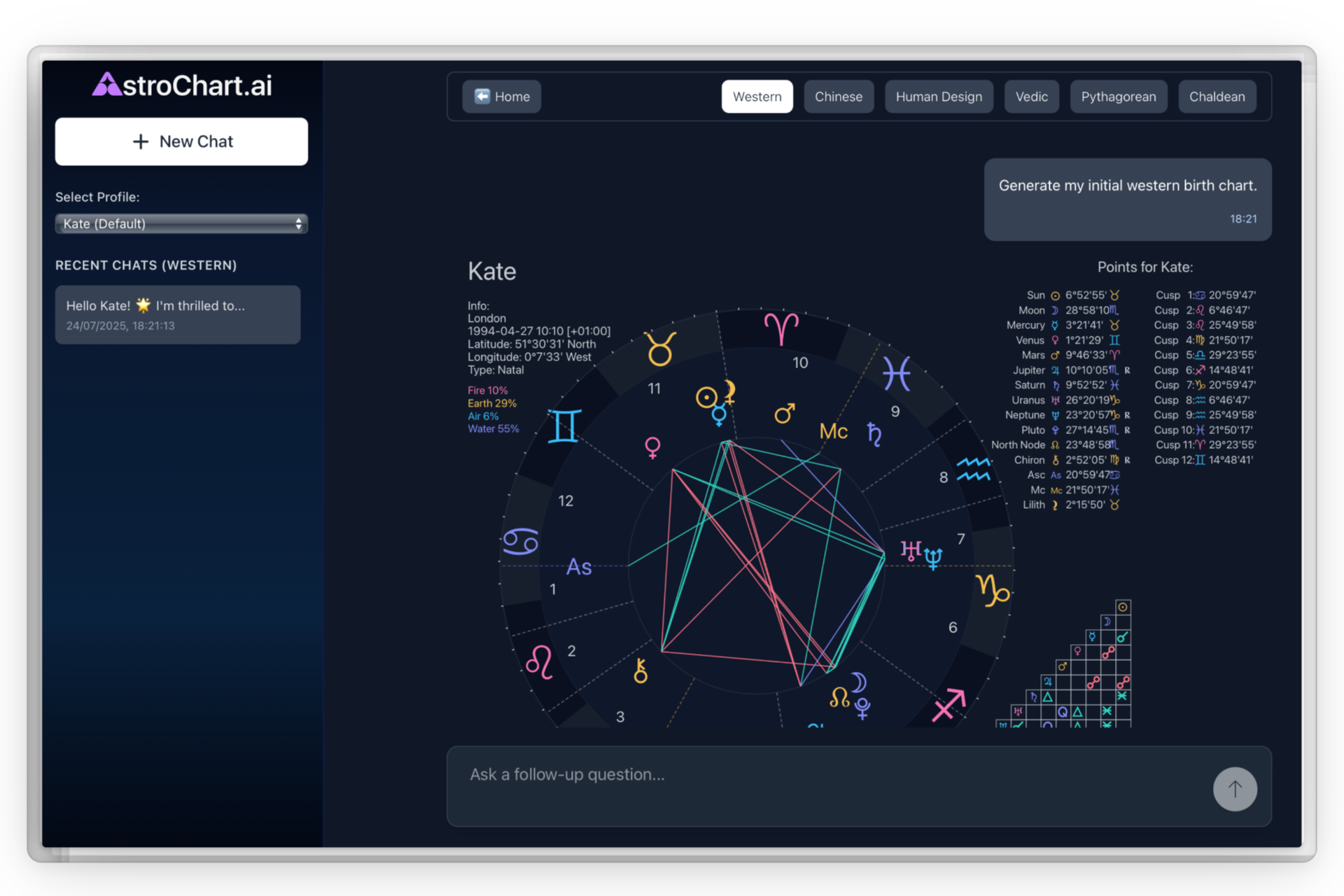Click the 'RECENT CHATS (WESTERN)' heading
The image size is (1344, 896).
click(x=146, y=265)
